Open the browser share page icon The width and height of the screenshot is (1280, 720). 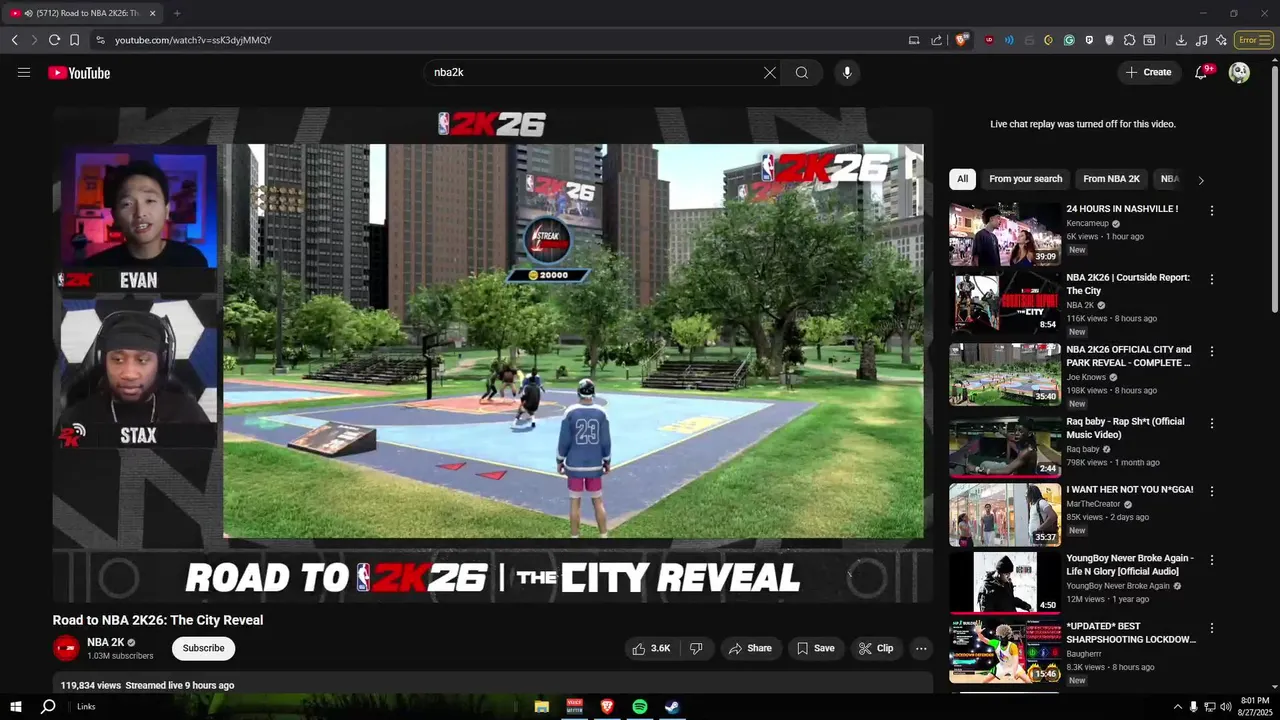coord(936,40)
